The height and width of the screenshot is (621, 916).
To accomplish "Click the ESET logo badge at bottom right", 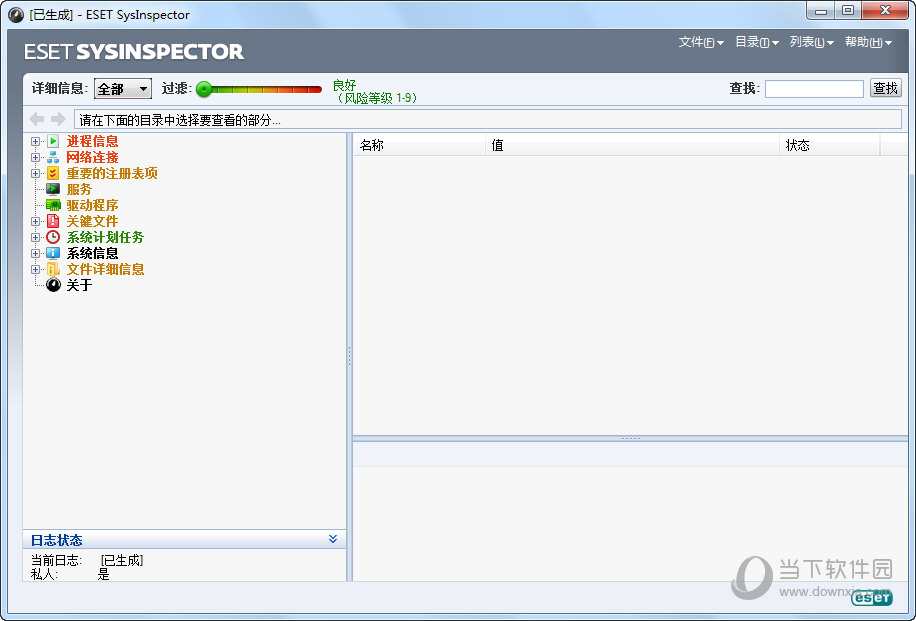I will [872, 598].
